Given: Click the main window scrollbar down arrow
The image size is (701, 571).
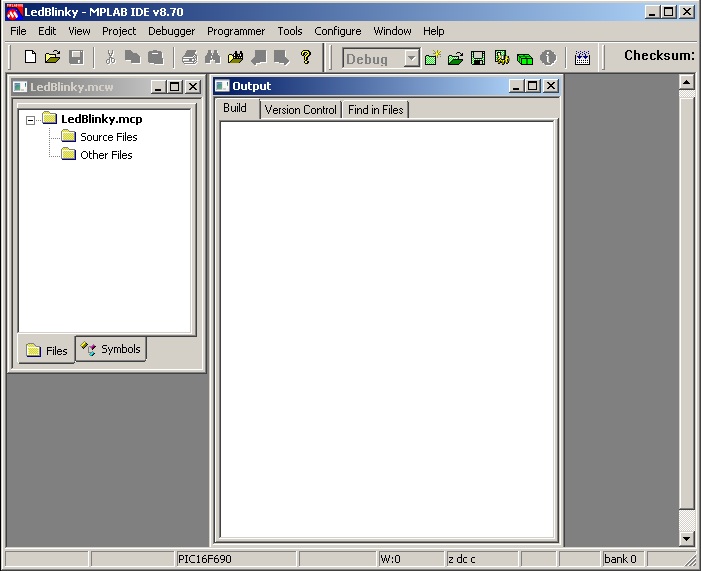Looking at the screenshot, I should coord(686,538).
